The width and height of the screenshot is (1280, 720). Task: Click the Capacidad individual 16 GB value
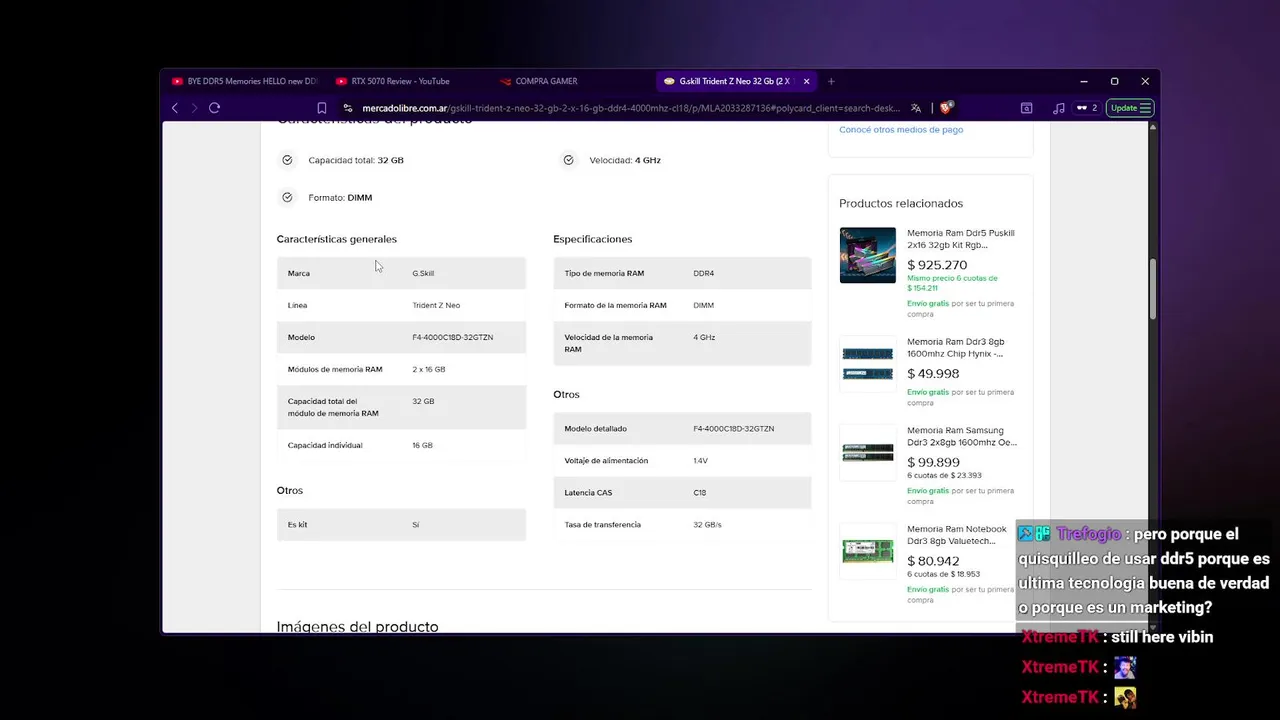[x=422, y=445]
